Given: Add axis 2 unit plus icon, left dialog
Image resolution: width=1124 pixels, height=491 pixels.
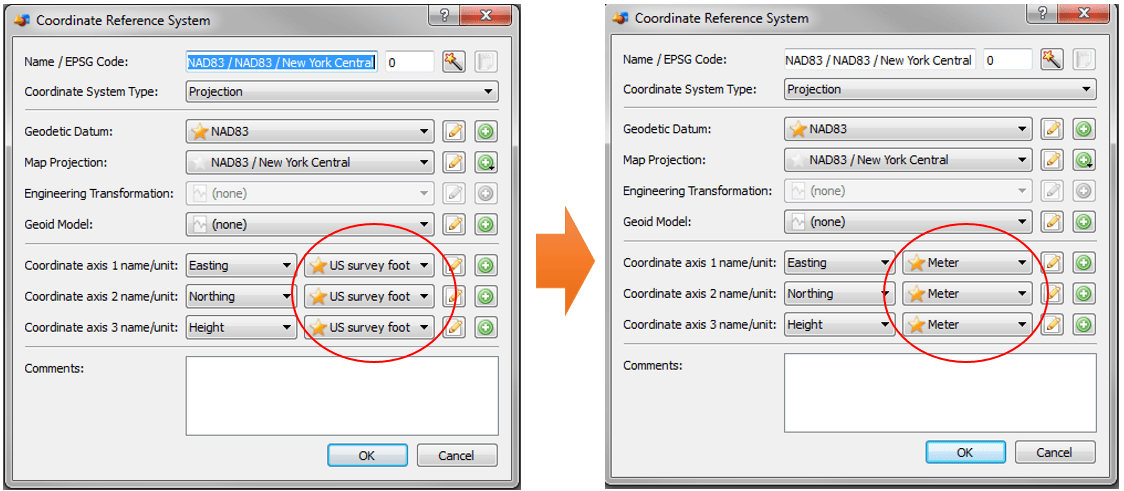Looking at the screenshot, I should click(486, 297).
